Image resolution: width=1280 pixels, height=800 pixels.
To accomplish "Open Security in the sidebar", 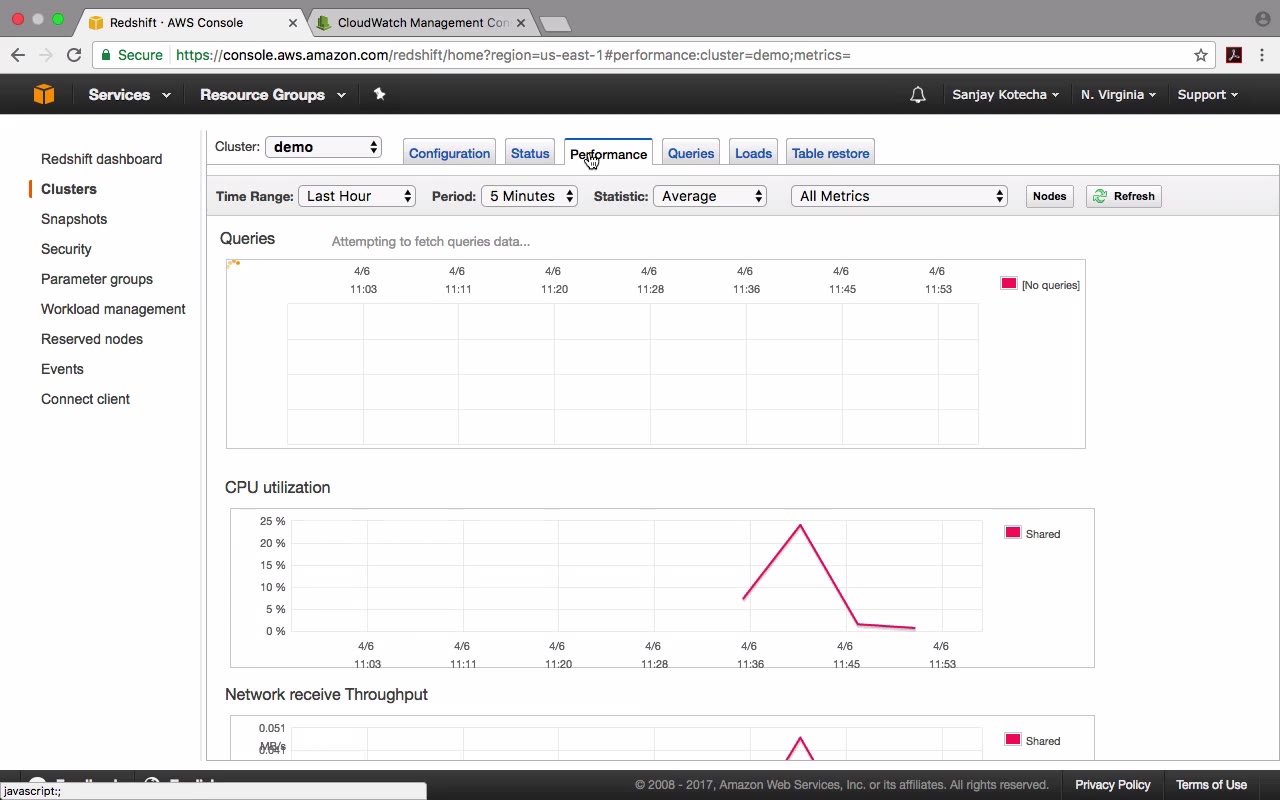I will (66, 249).
